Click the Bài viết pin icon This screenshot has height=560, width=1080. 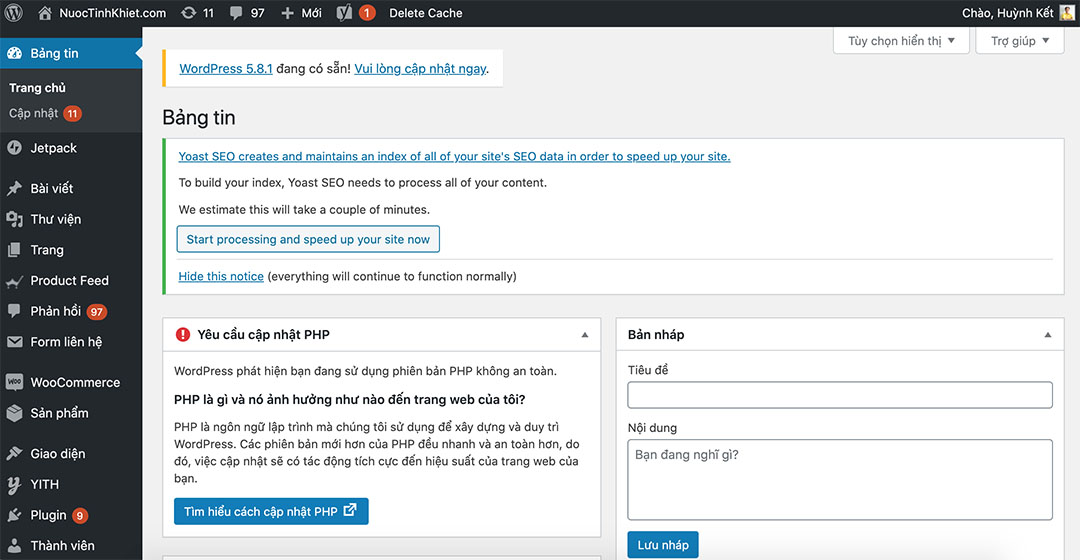tap(14, 188)
